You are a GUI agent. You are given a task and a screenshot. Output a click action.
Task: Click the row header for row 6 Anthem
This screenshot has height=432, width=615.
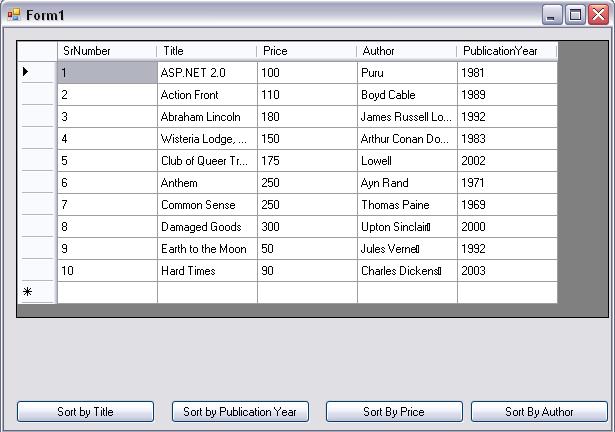[37, 182]
